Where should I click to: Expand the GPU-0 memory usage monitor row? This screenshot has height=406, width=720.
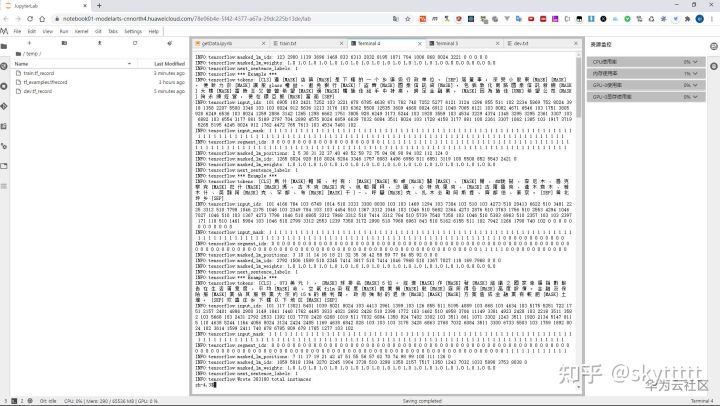pyautogui.click(x=646, y=97)
